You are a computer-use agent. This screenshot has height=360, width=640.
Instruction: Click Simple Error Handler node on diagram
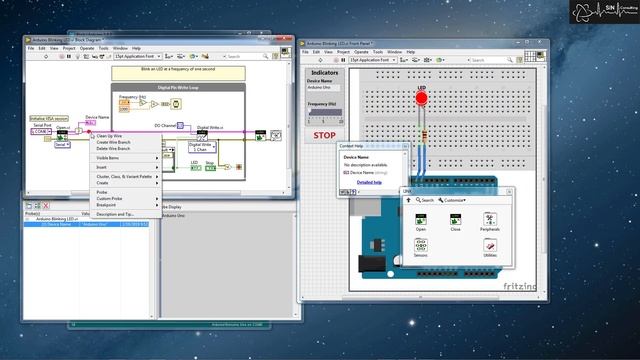click(x=276, y=136)
